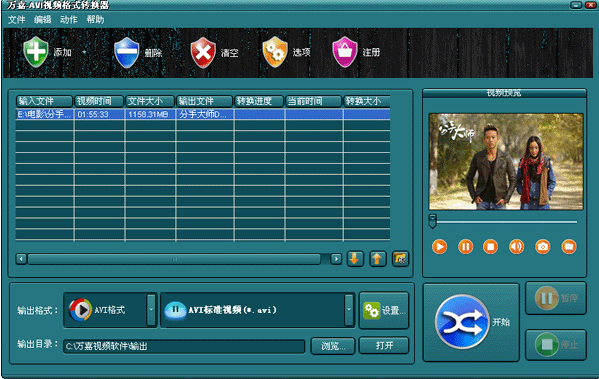
Task: Click the 当前时间 column header
Action: [x=313, y=101]
